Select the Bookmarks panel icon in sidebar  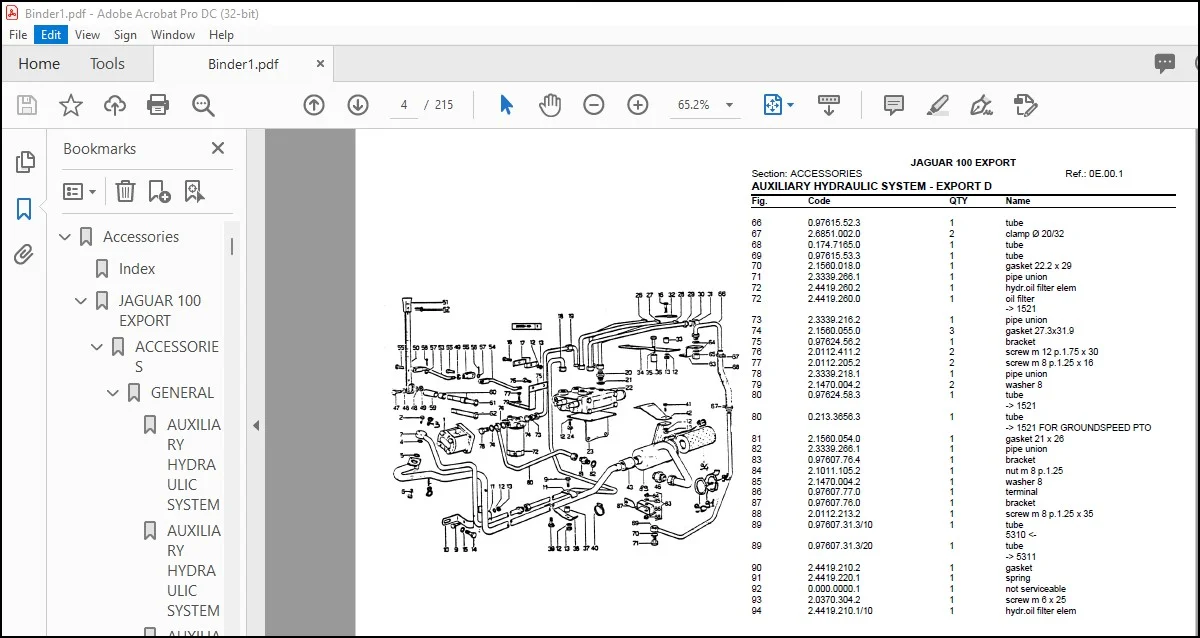(x=25, y=209)
